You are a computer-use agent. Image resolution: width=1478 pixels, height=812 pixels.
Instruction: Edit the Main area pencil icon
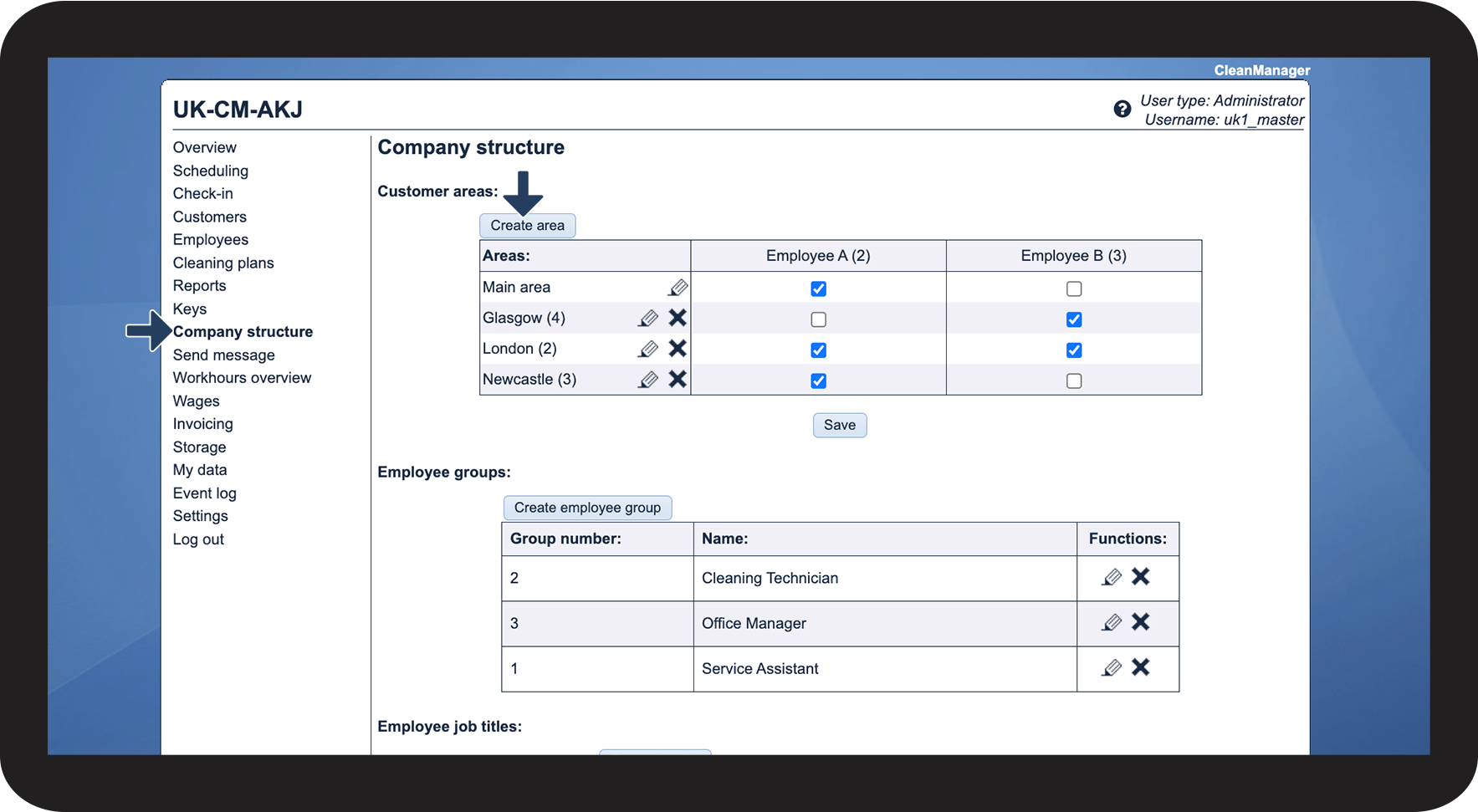tap(678, 288)
